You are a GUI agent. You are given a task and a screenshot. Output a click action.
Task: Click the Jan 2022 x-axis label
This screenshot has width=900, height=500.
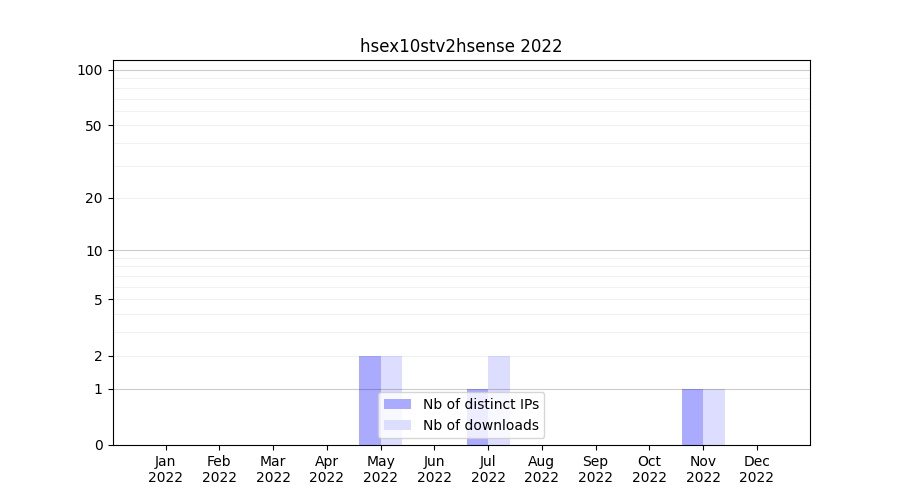point(166,469)
